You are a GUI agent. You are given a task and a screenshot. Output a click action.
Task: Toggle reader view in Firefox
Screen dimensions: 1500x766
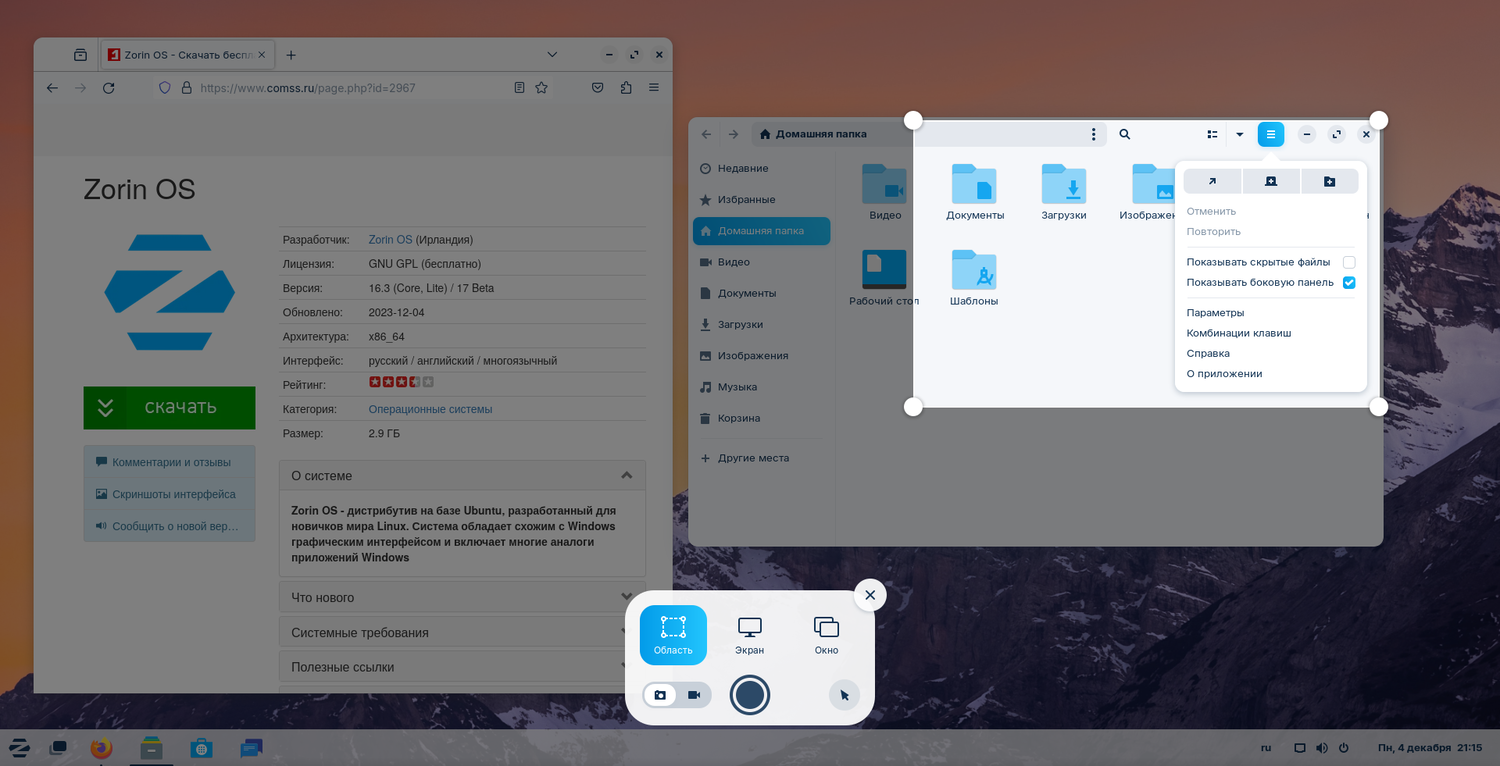[519, 88]
